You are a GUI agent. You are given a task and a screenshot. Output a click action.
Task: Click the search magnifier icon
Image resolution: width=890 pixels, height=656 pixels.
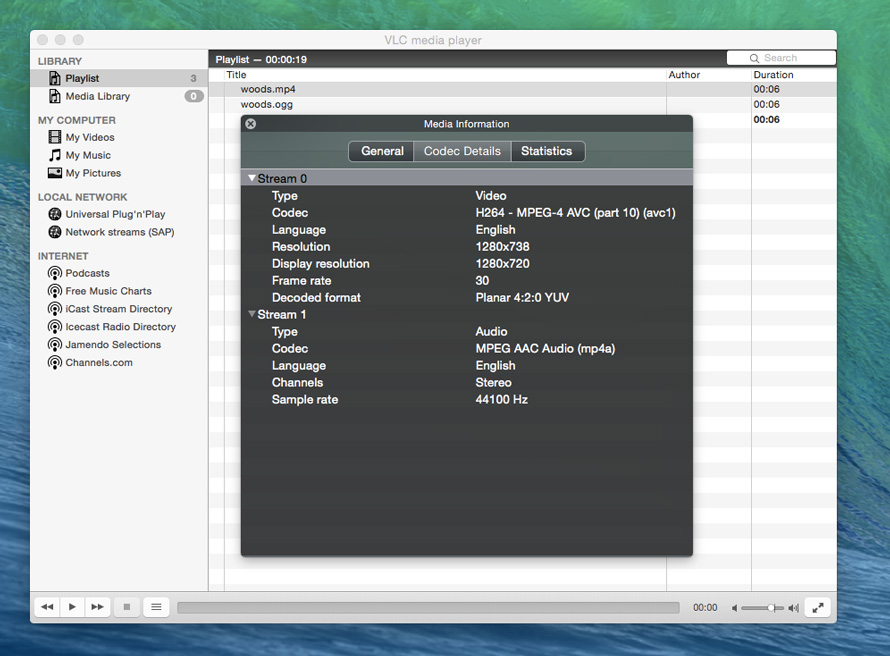pyautogui.click(x=754, y=58)
